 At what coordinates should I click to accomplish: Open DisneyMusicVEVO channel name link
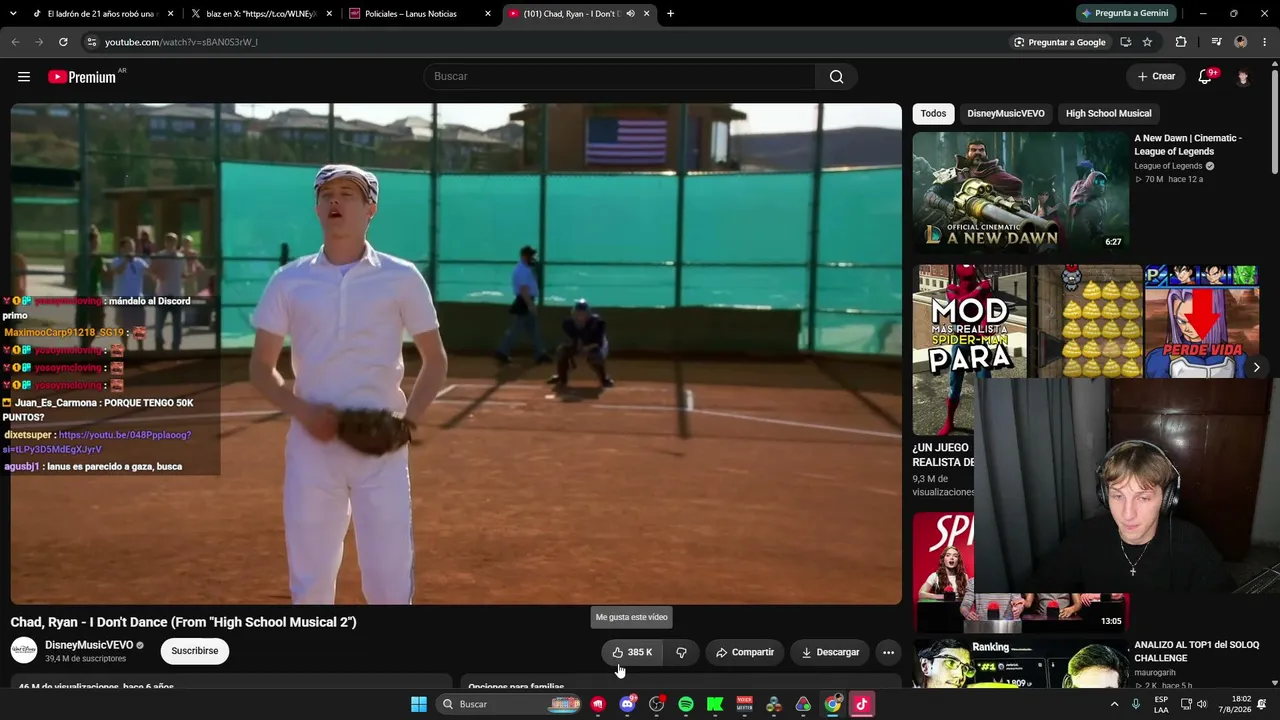[89, 645]
